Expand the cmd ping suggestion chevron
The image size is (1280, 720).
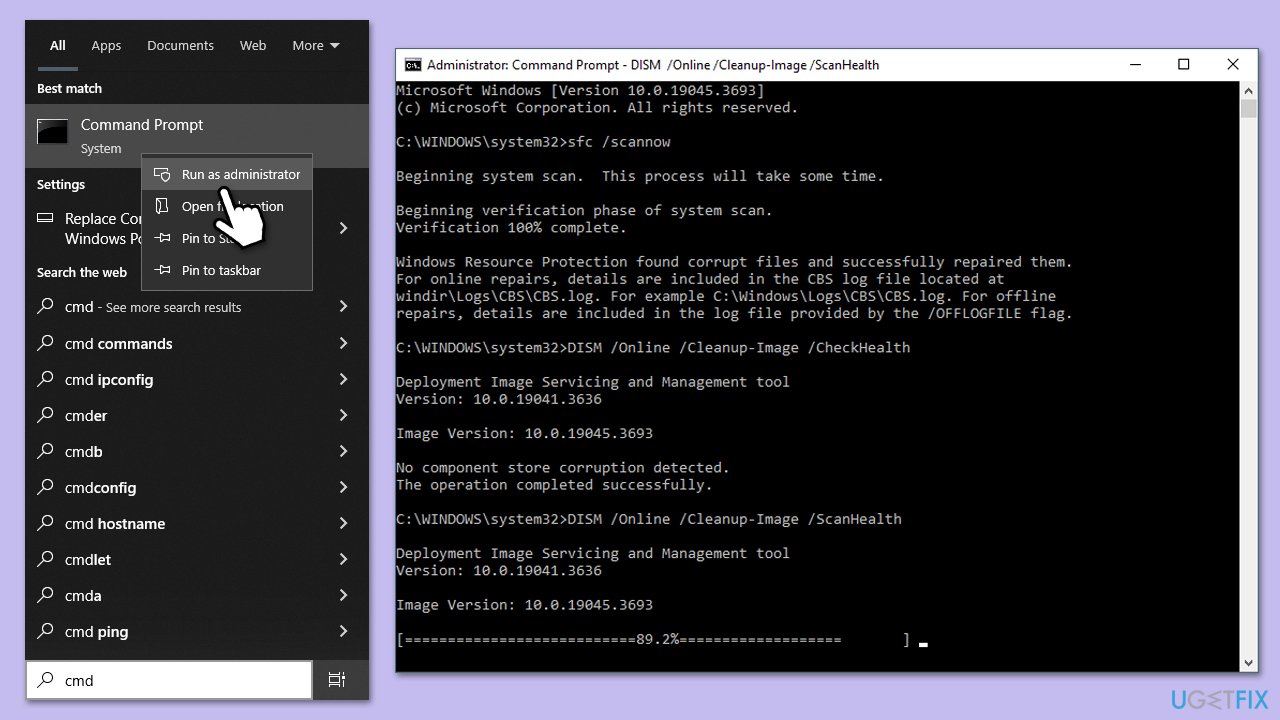[343, 632]
